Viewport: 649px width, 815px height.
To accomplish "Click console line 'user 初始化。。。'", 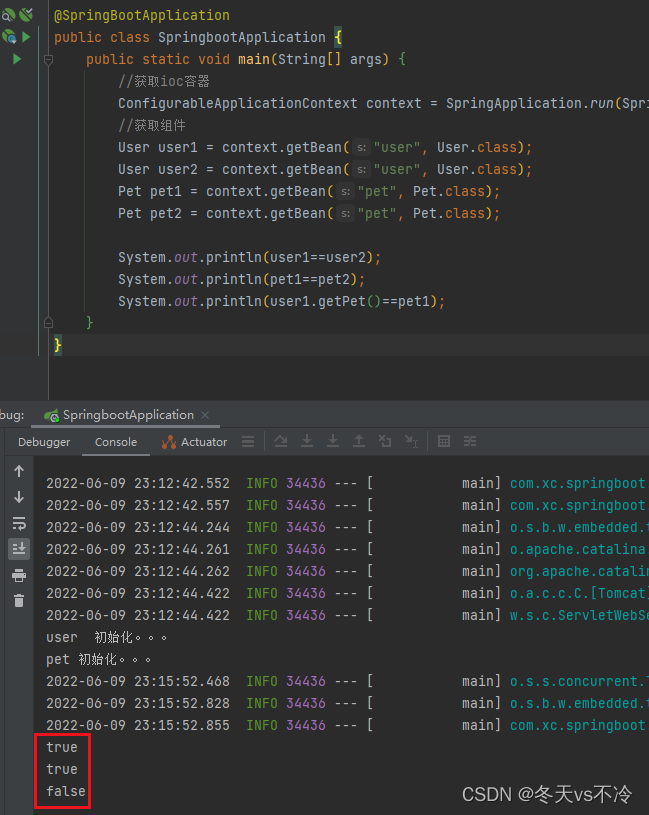I will pos(107,637).
